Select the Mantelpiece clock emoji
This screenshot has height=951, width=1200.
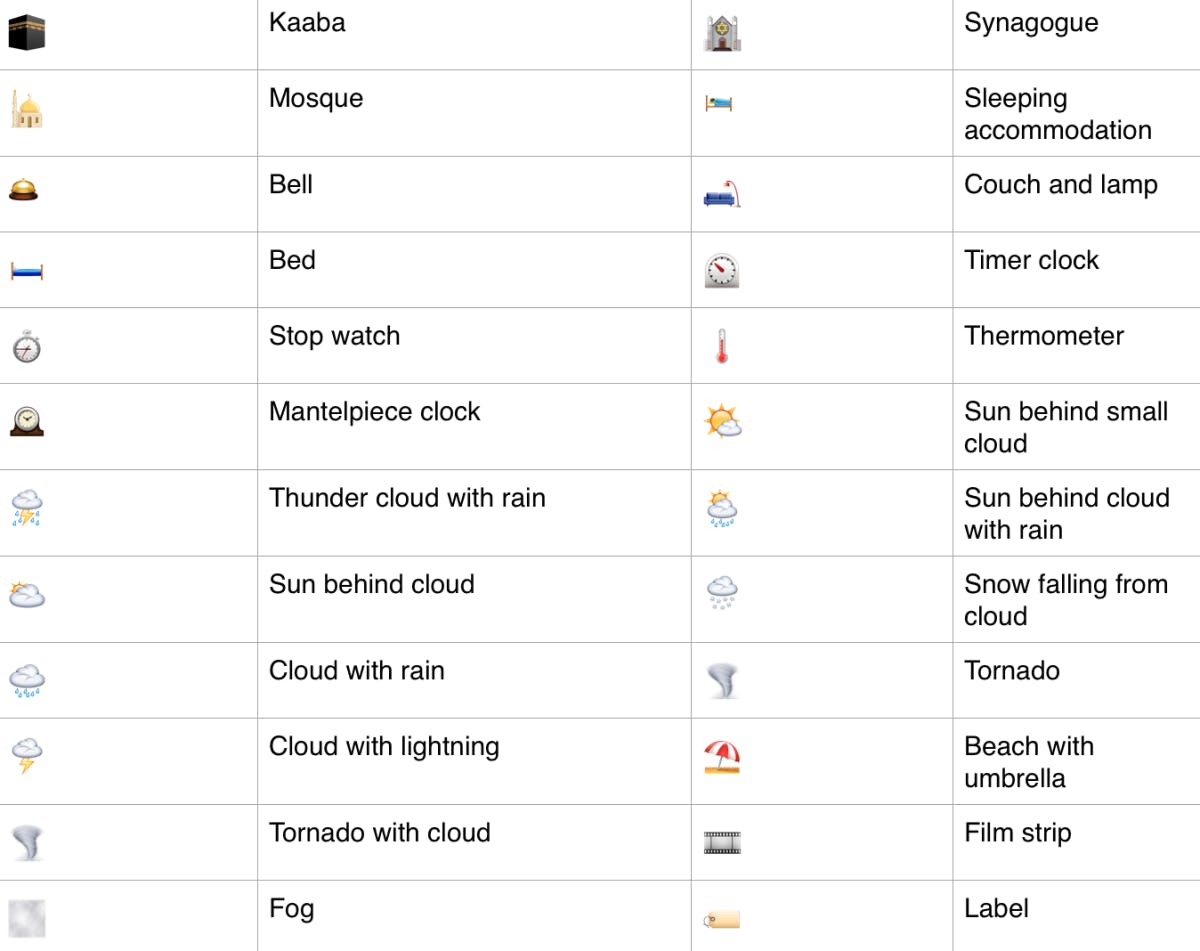click(x=27, y=421)
